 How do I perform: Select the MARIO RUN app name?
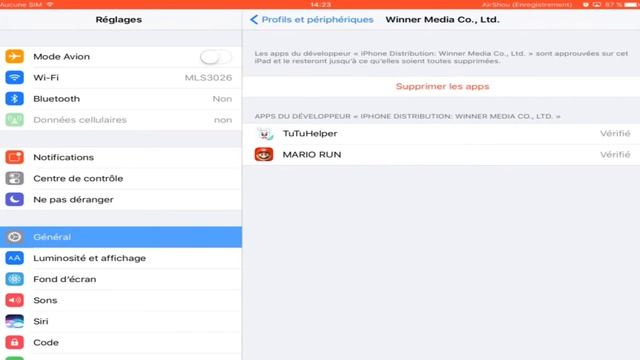coord(312,155)
